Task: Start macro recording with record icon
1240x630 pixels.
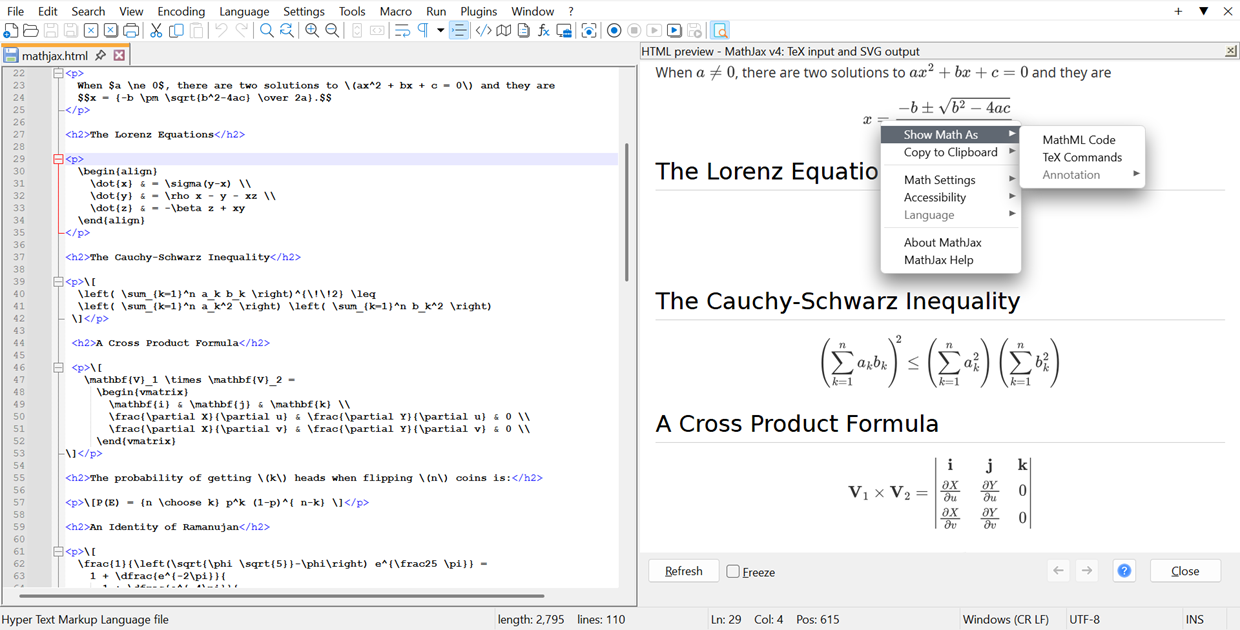Action: pyautogui.click(x=614, y=31)
